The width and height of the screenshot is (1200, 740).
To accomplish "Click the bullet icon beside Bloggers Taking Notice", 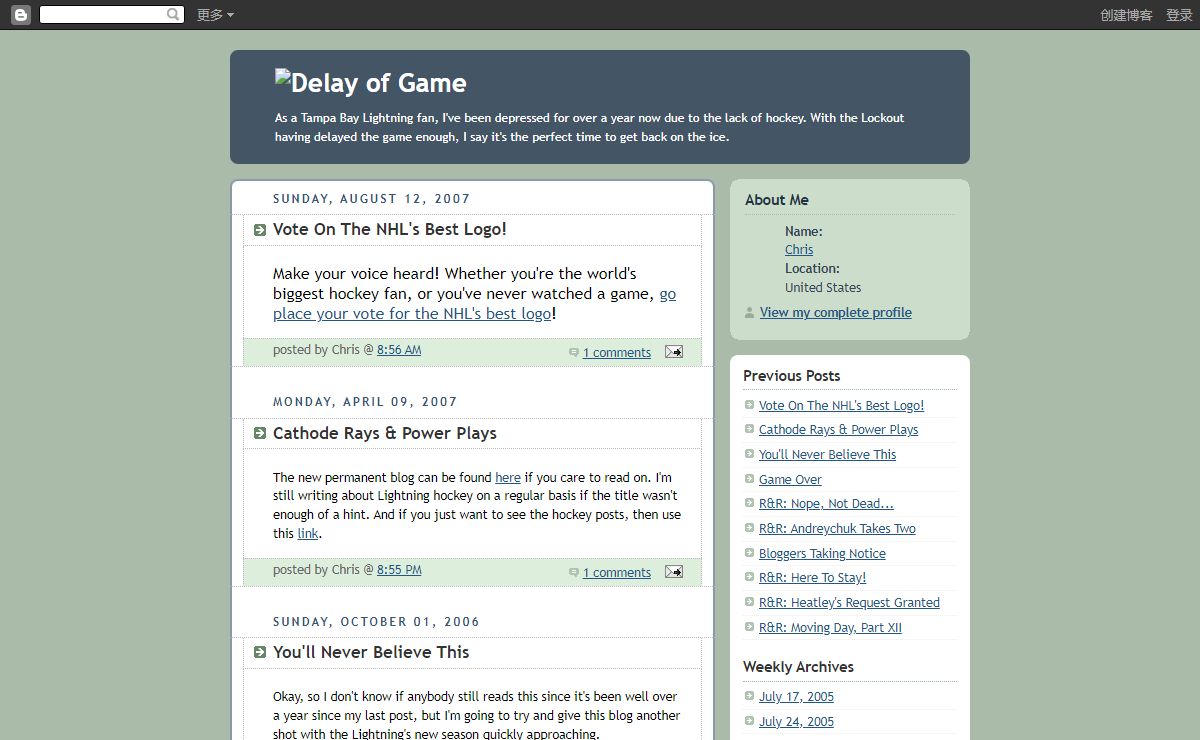I will point(750,553).
